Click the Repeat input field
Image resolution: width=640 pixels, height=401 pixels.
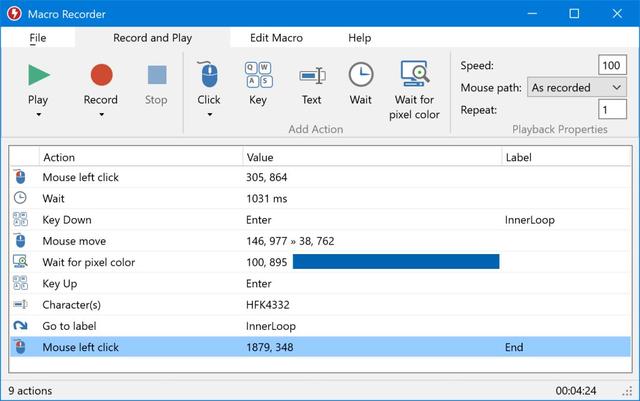click(x=612, y=109)
